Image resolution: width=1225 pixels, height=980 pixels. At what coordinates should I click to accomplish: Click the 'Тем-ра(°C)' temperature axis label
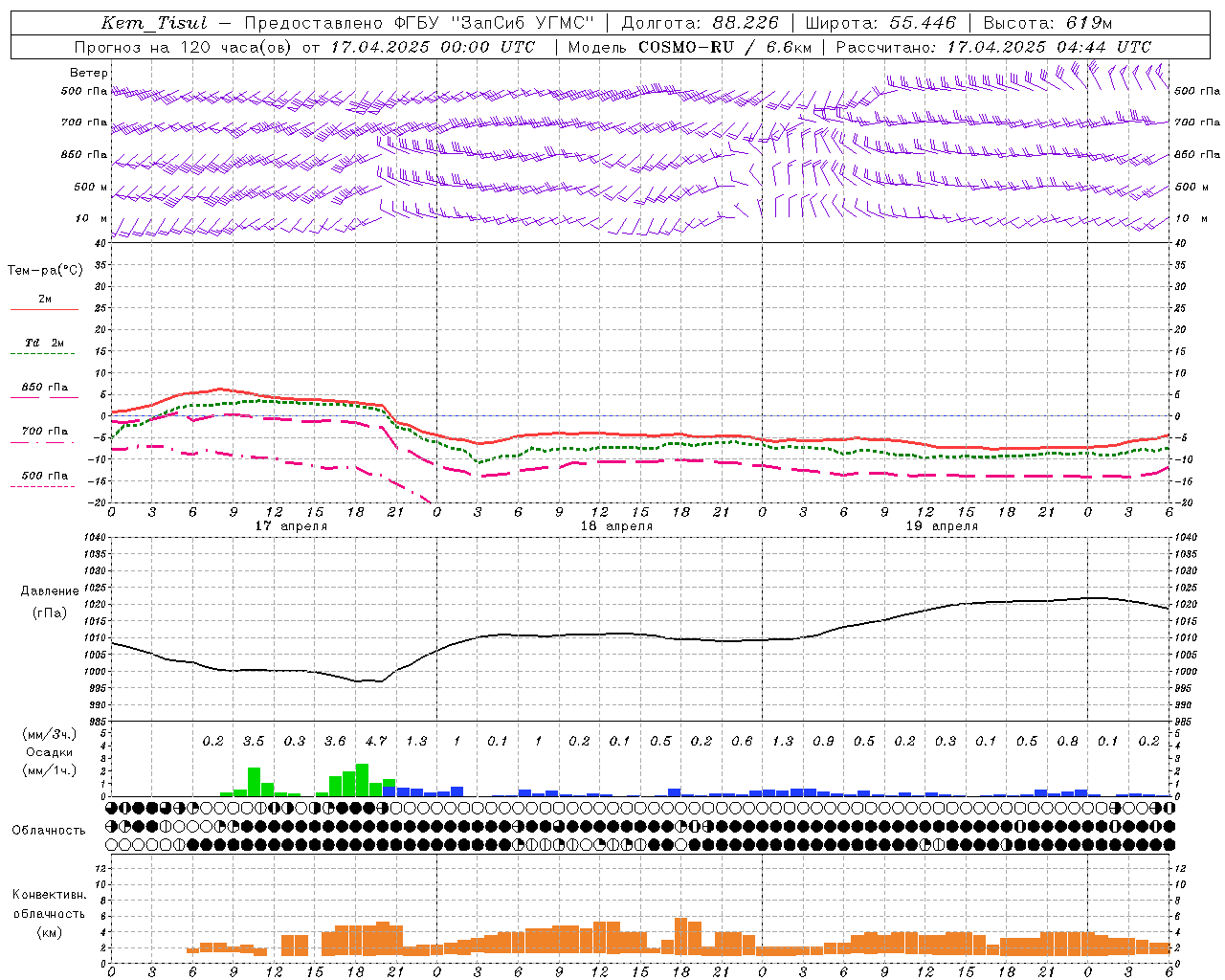[45, 271]
